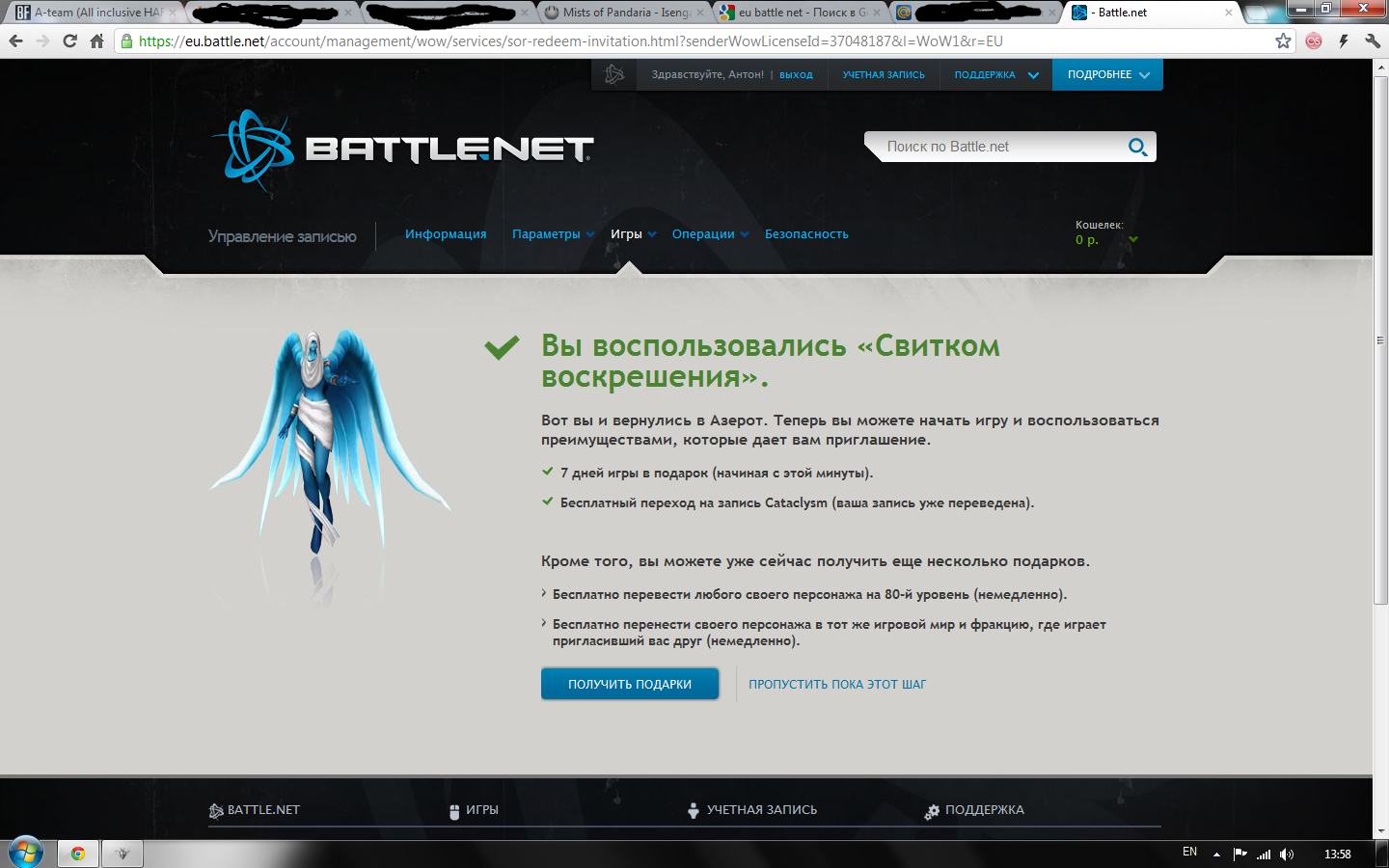Open the Chrome wrench menu

coord(1372,41)
